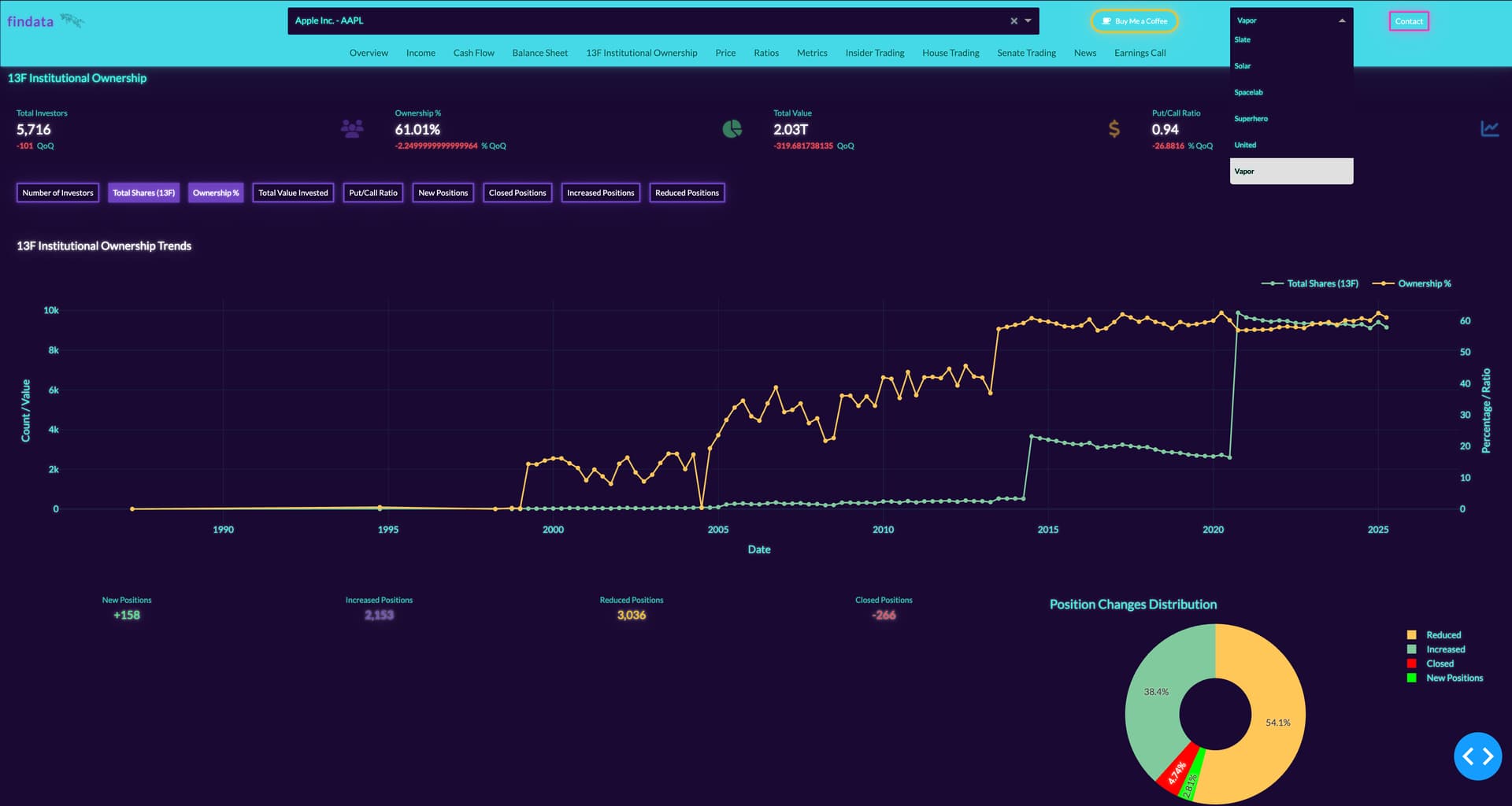Click the Reduced Positions value 3,036
1512x806 pixels.
click(632, 616)
